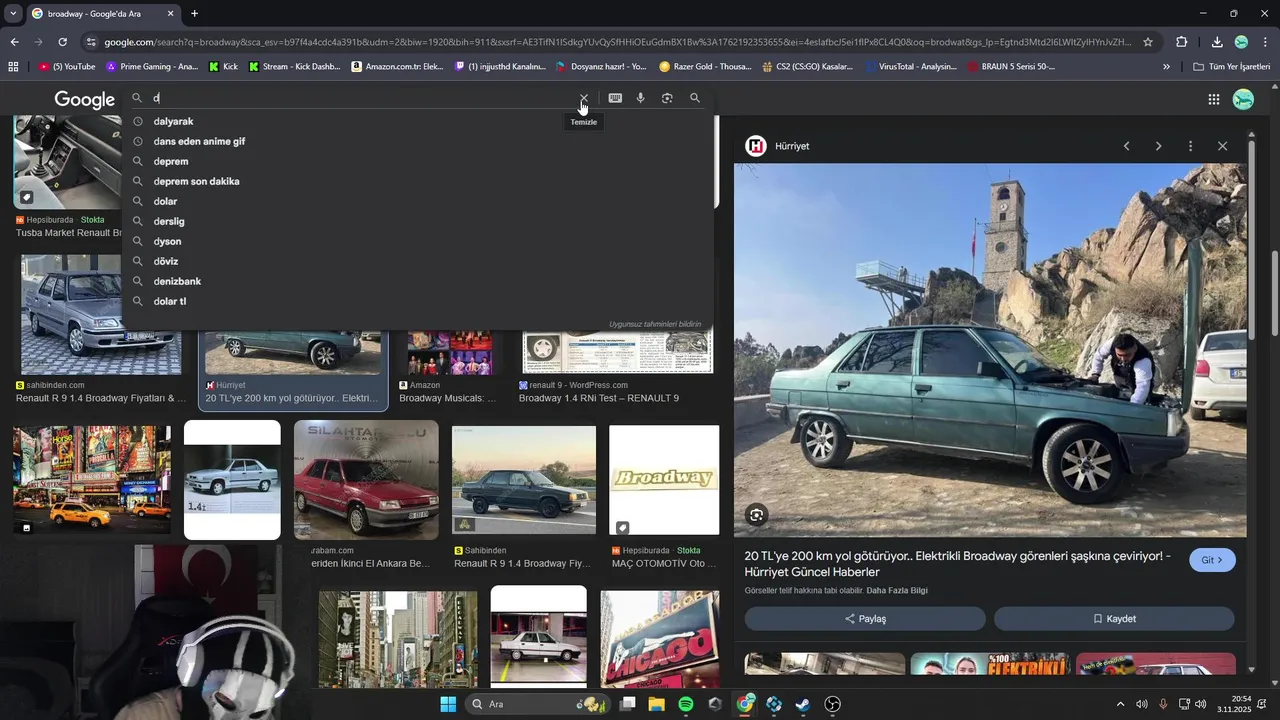Image resolution: width=1280 pixels, height=720 pixels.
Task: Open the yellow Broadway logo thumbnail
Action: pyautogui.click(x=664, y=480)
